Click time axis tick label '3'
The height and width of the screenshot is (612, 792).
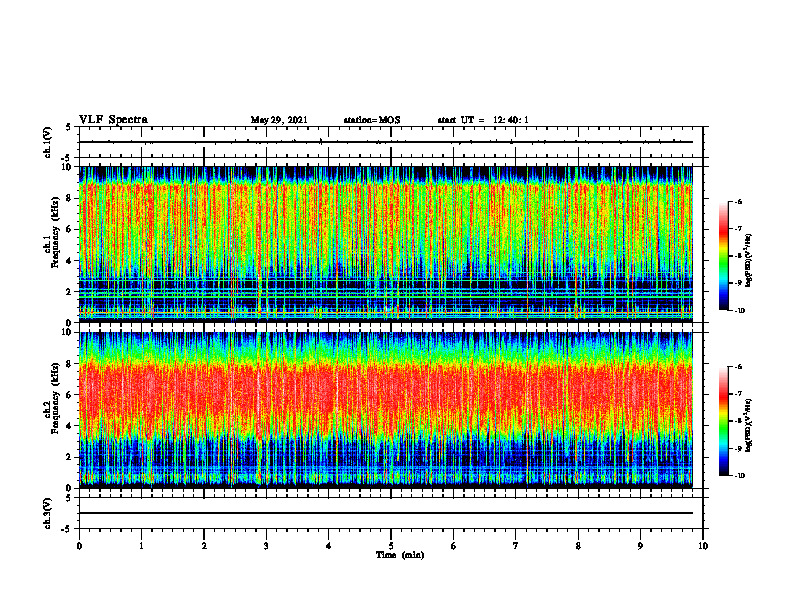click(266, 546)
